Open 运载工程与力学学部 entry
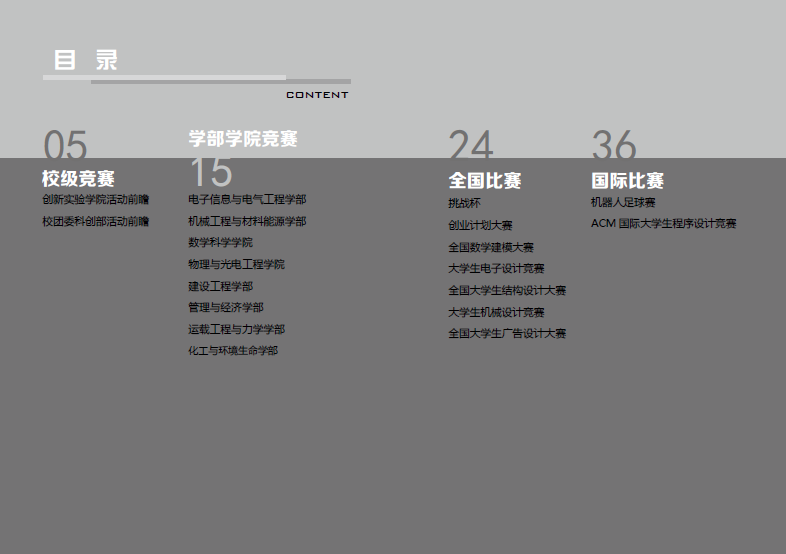Image resolution: width=786 pixels, height=554 pixels. [237, 329]
